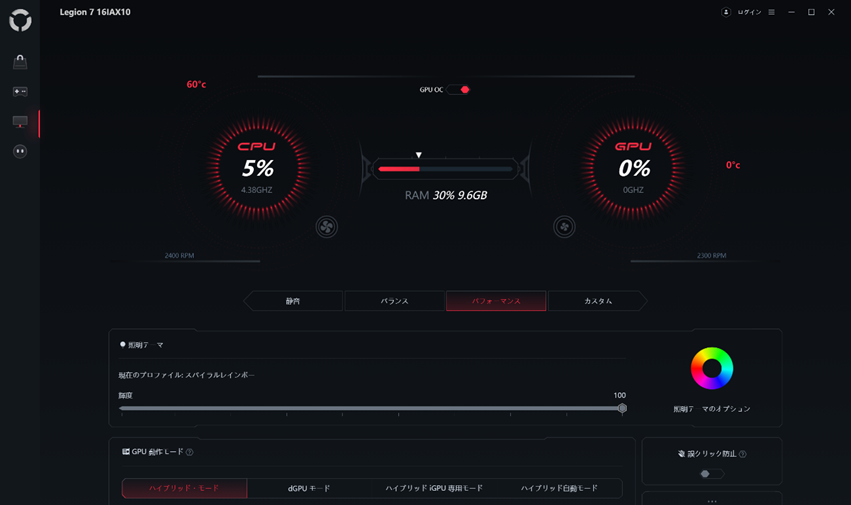Click the GPU 0% usage gauge
The width and height of the screenshot is (851, 505).
(x=633, y=168)
